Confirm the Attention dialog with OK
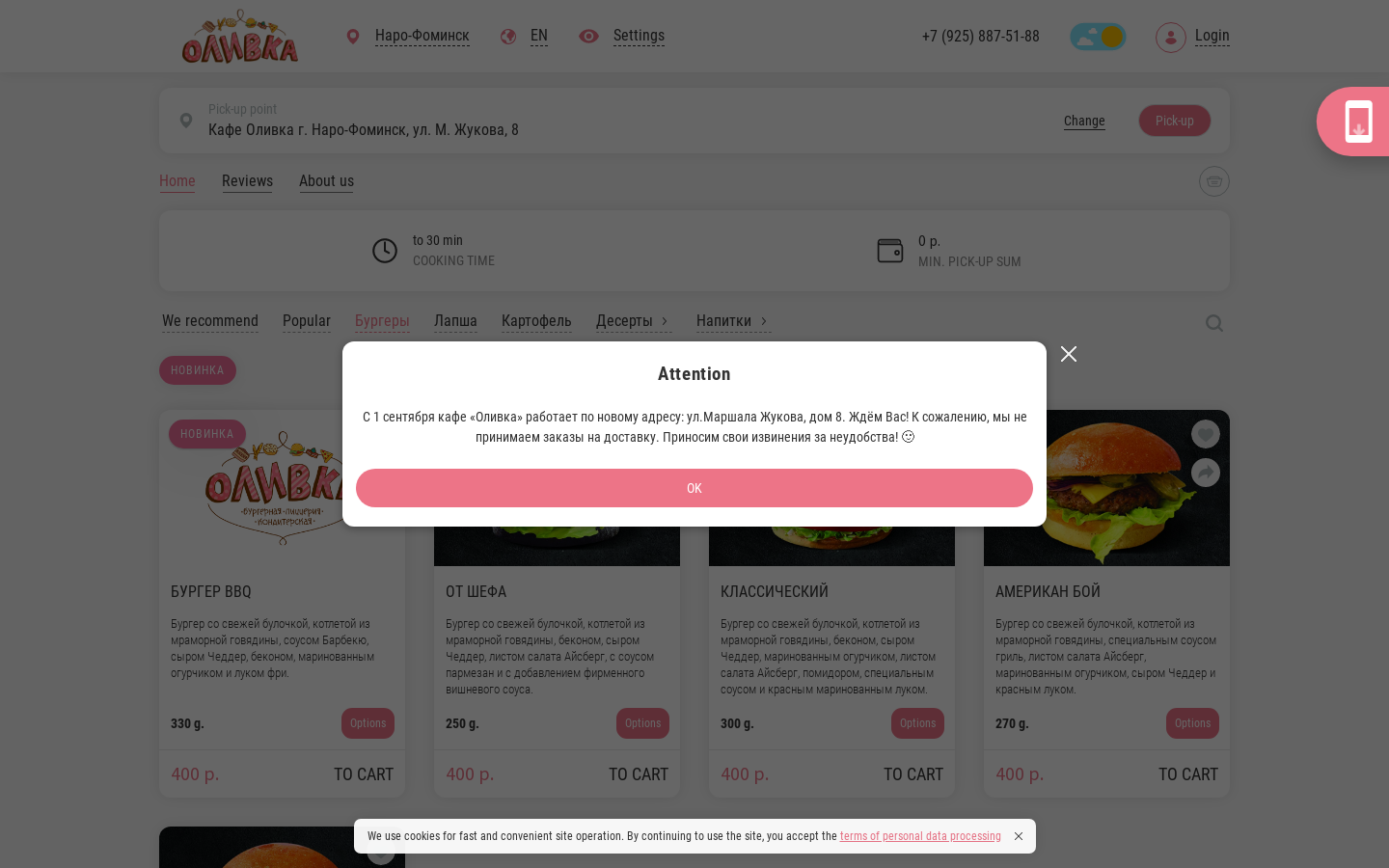Screen dimensions: 1389x868 (x=694, y=488)
